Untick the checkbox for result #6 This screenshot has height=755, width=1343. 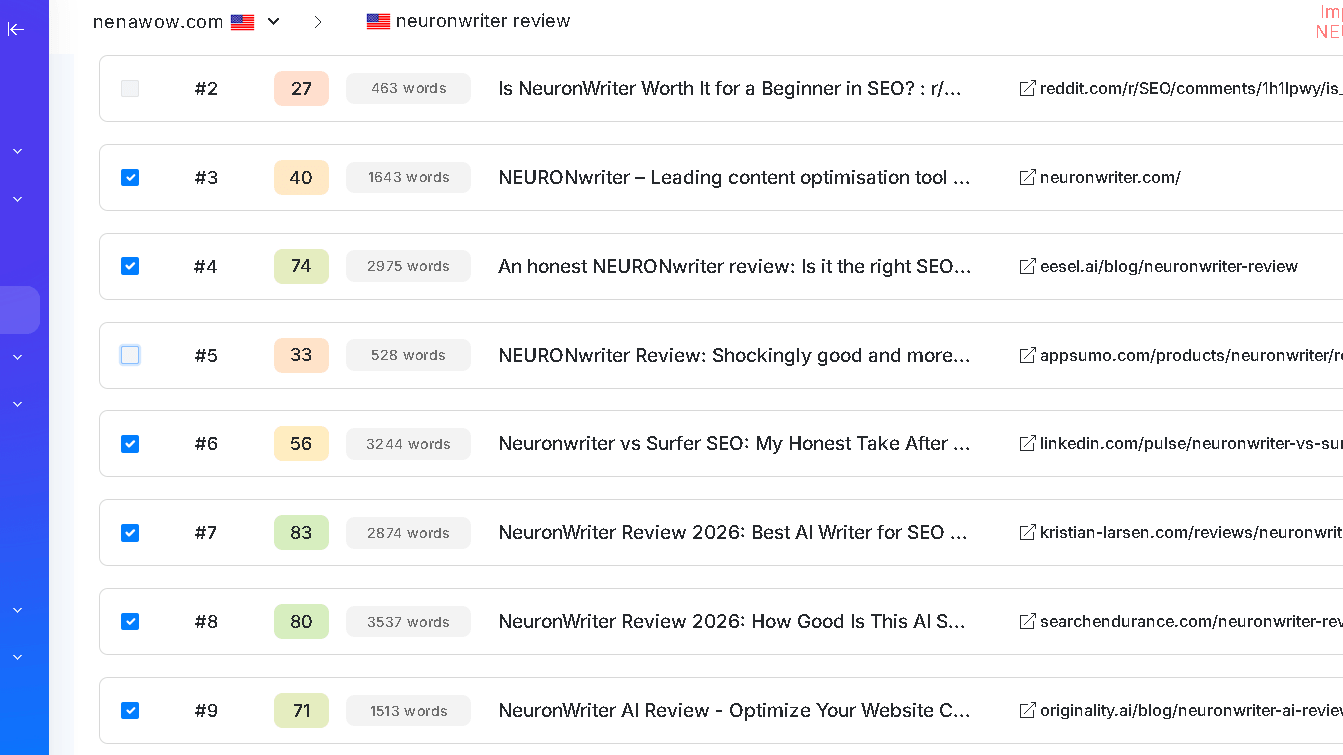click(130, 443)
